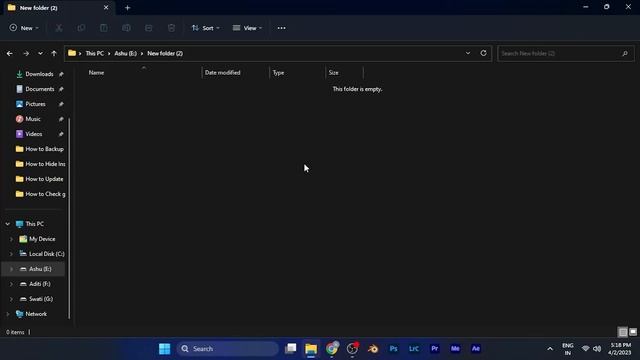The image size is (640, 360).
Task: Open recent locations dropdown arrow
Action: pos(40,53)
